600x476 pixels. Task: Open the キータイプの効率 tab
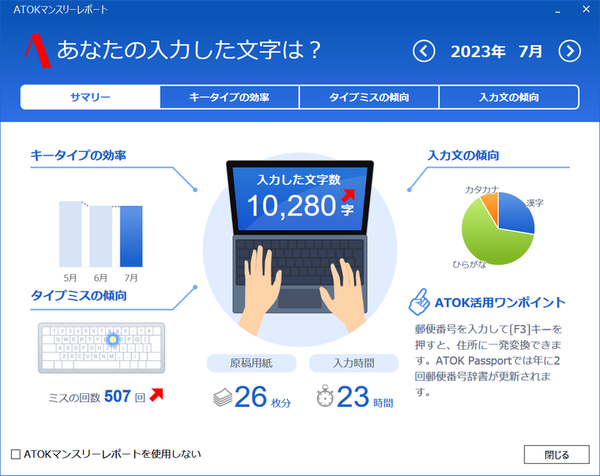pyautogui.click(x=229, y=97)
